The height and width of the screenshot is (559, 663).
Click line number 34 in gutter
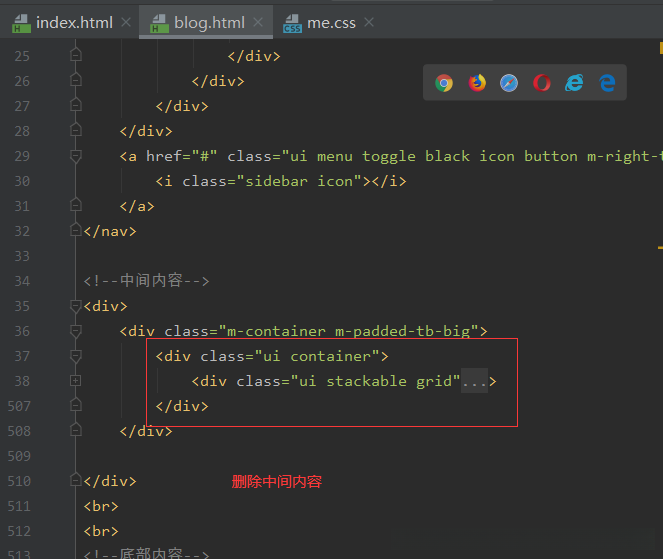22,281
